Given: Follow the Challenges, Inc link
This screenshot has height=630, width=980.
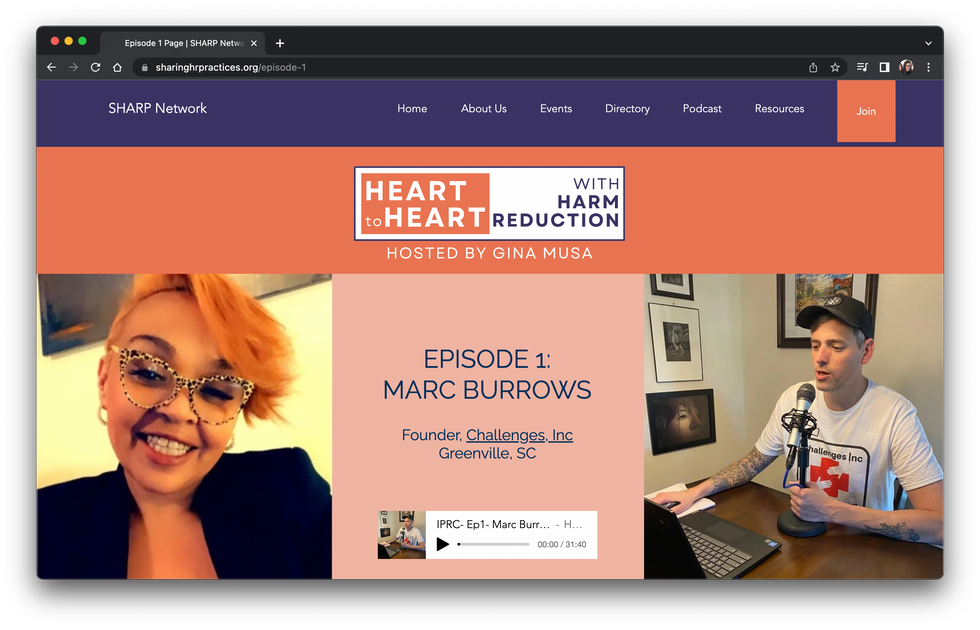Looking at the screenshot, I should [519, 435].
